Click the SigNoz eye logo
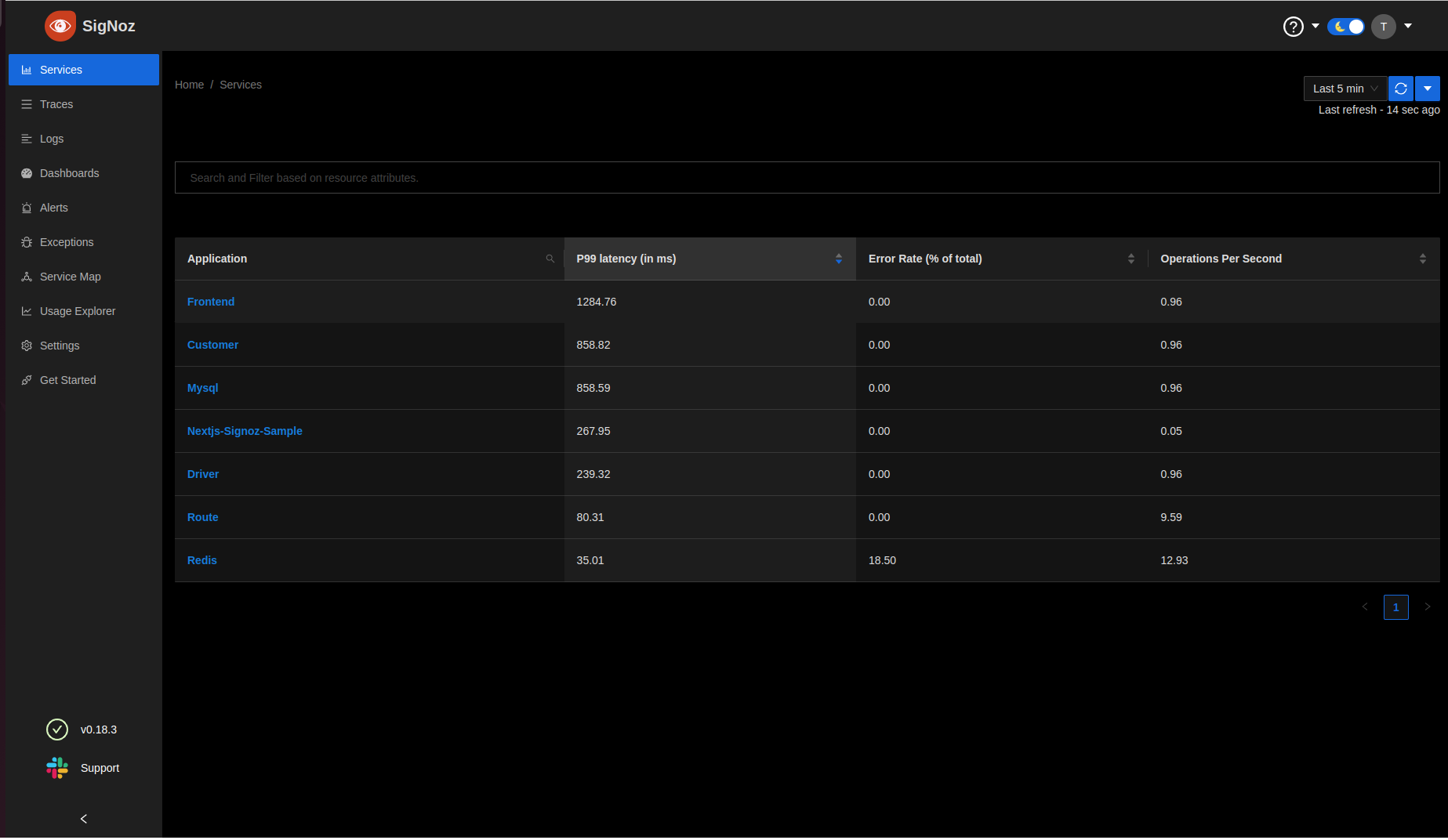The height and width of the screenshot is (840, 1448). pyautogui.click(x=60, y=26)
